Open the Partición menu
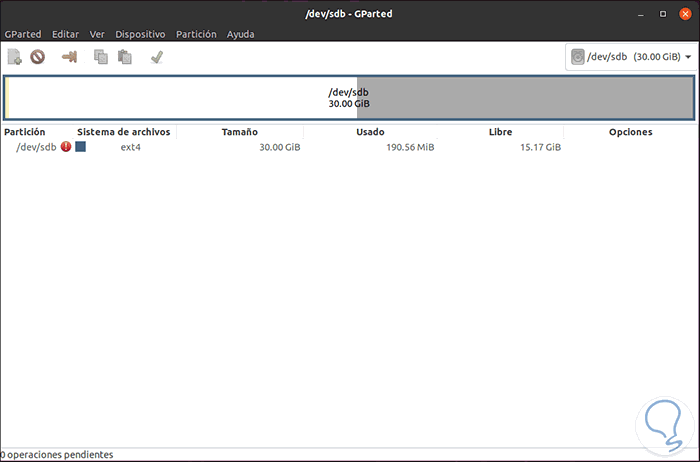The image size is (700, 462). coord(196,34)
